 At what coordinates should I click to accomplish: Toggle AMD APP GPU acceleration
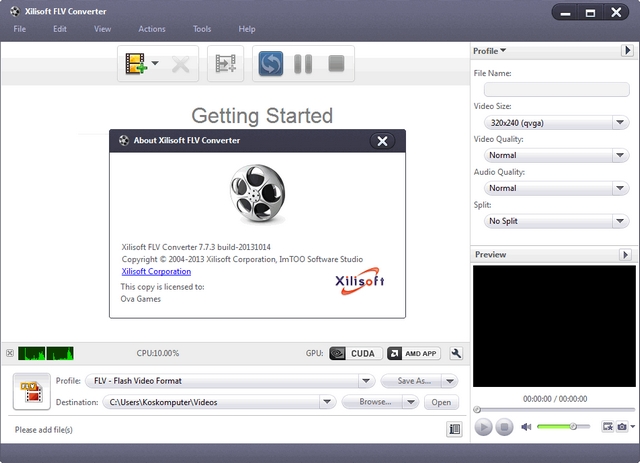click(413, 354)
